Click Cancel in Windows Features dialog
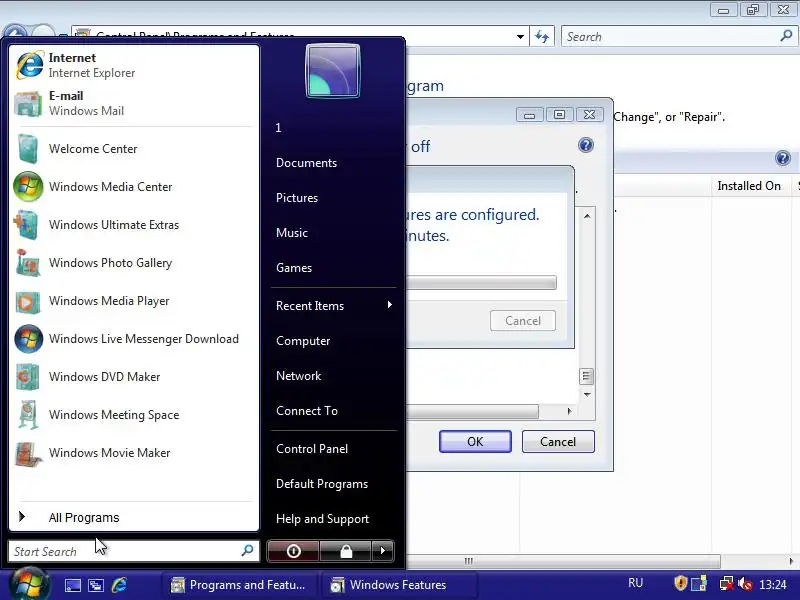Screen dimensions: 800x600 click(558, 441)
